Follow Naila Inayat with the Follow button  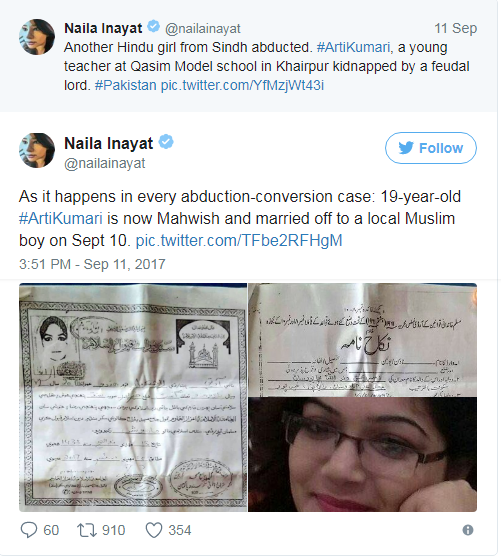pos(431,148)
